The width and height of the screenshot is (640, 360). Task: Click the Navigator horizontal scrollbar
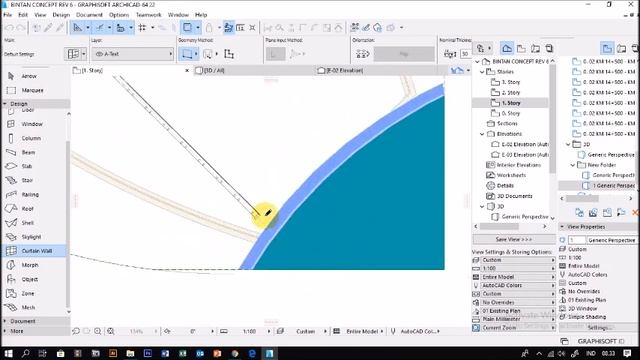pos(500,226)
